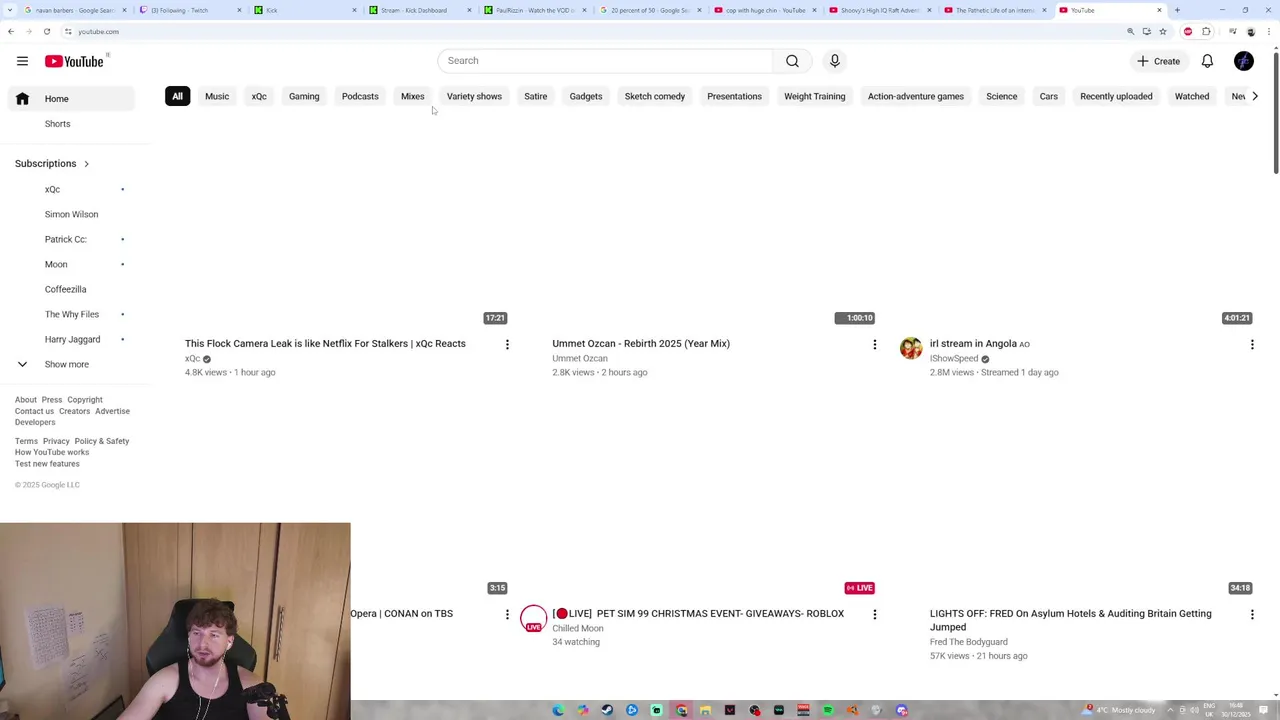Viewport: 1280px width, 720px height.
Task: Open options for Ummet Ozcan Rebirth 2025 video
Action: click(875, 344)
